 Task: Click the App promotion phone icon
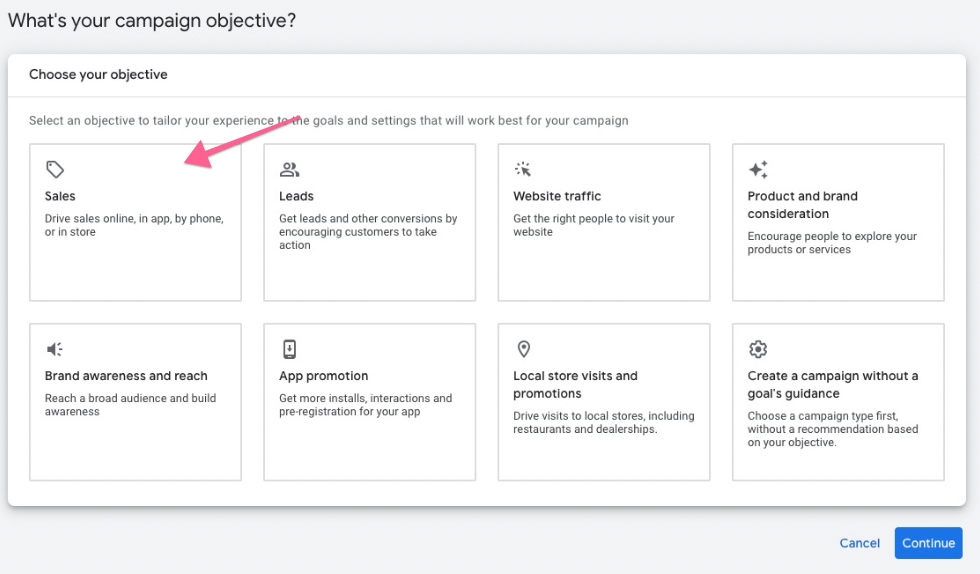(x=289, y=349)
